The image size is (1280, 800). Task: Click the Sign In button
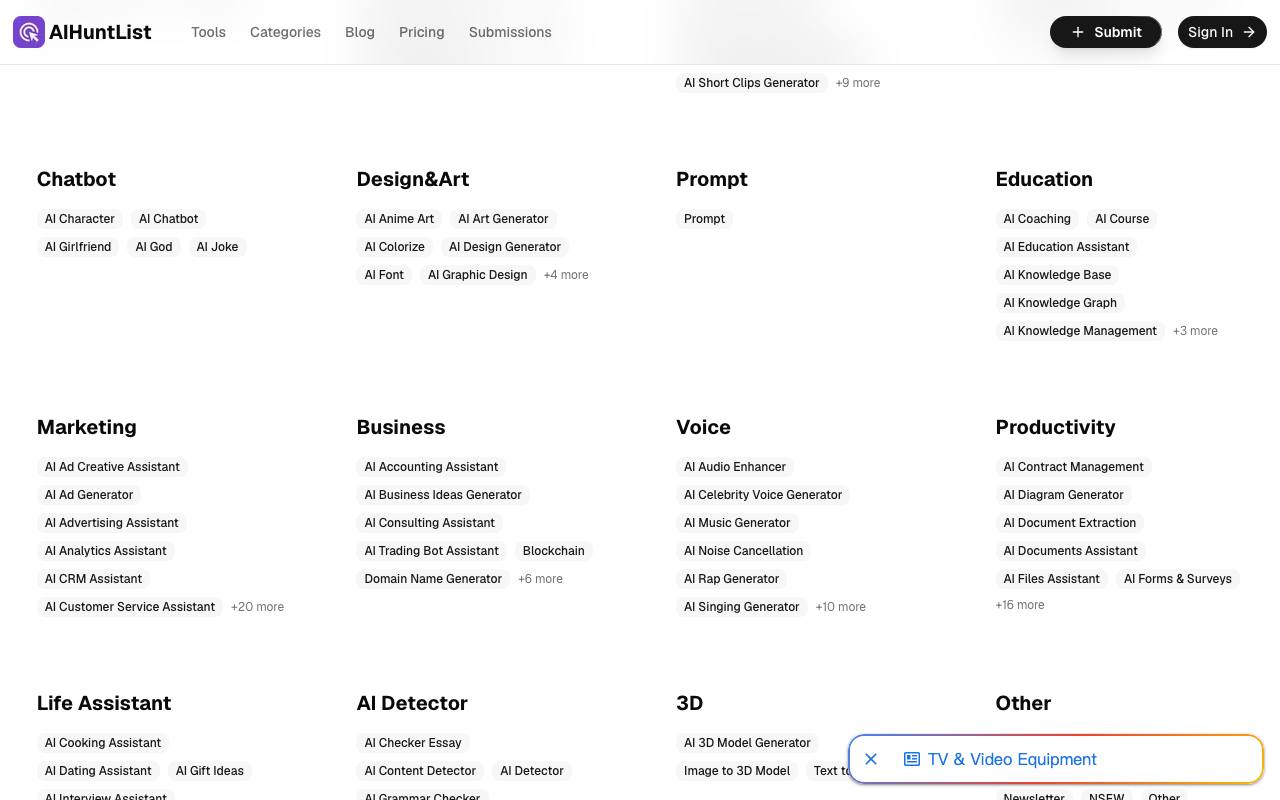click(x=1222, y=32)
